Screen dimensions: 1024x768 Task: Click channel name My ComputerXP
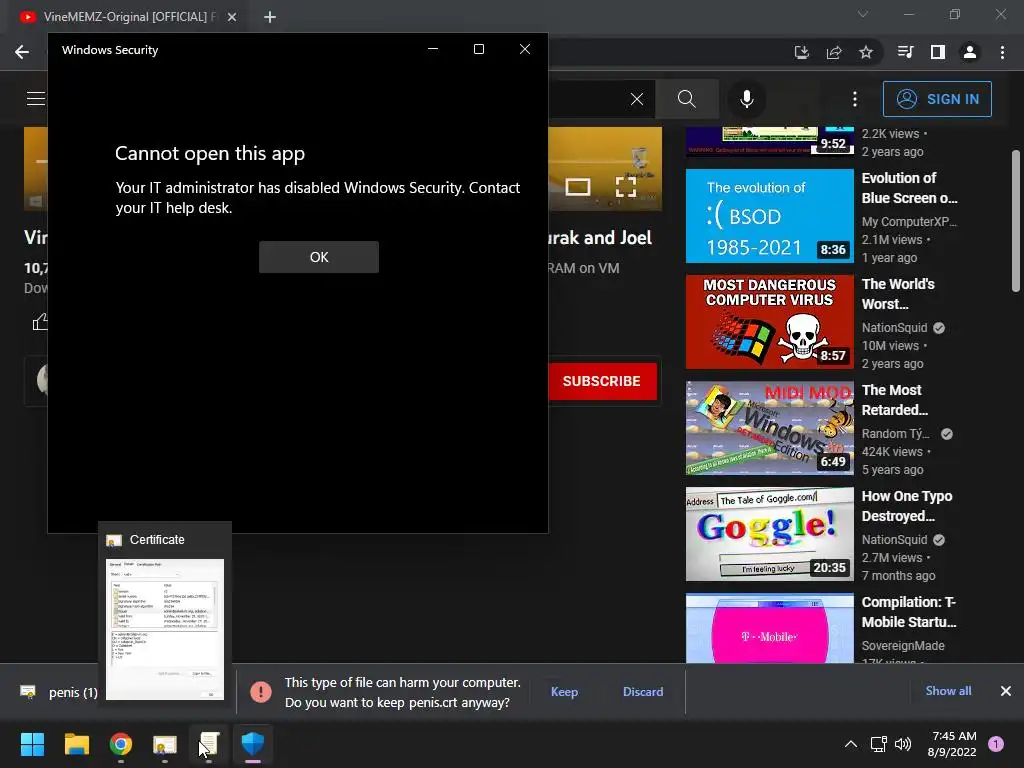(x=908, y=222)
